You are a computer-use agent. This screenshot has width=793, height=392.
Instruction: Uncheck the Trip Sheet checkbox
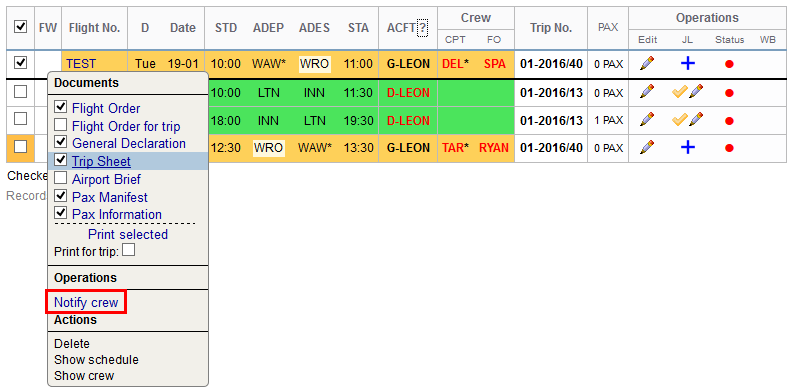61,160
